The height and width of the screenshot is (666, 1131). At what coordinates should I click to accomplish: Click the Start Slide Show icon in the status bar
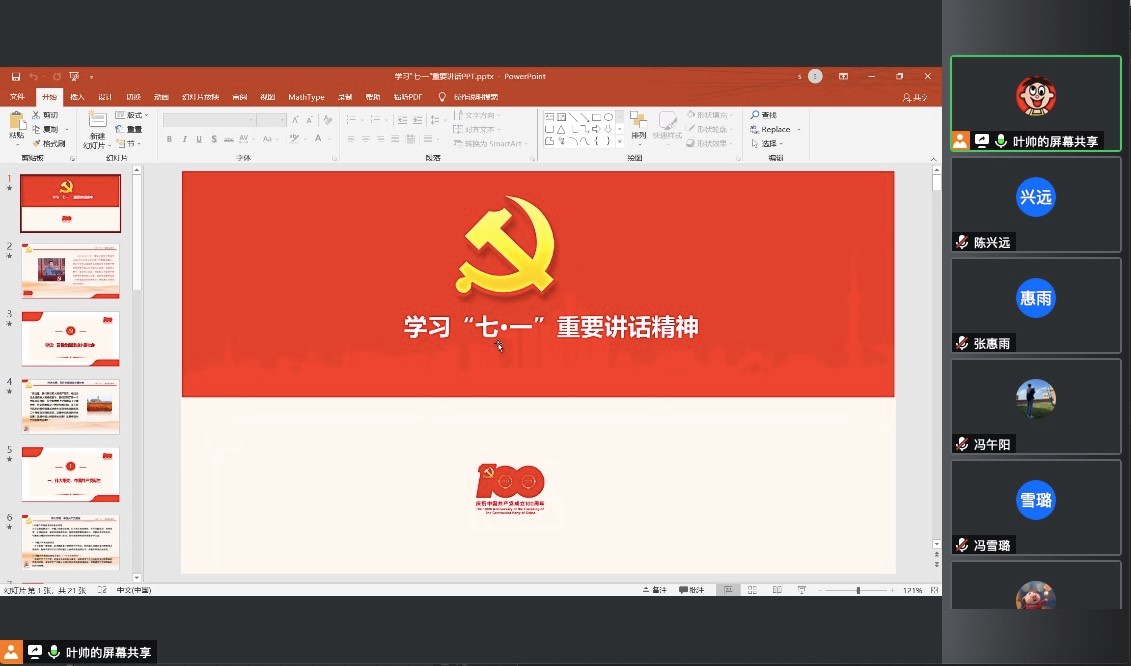(x=801, y=590)
